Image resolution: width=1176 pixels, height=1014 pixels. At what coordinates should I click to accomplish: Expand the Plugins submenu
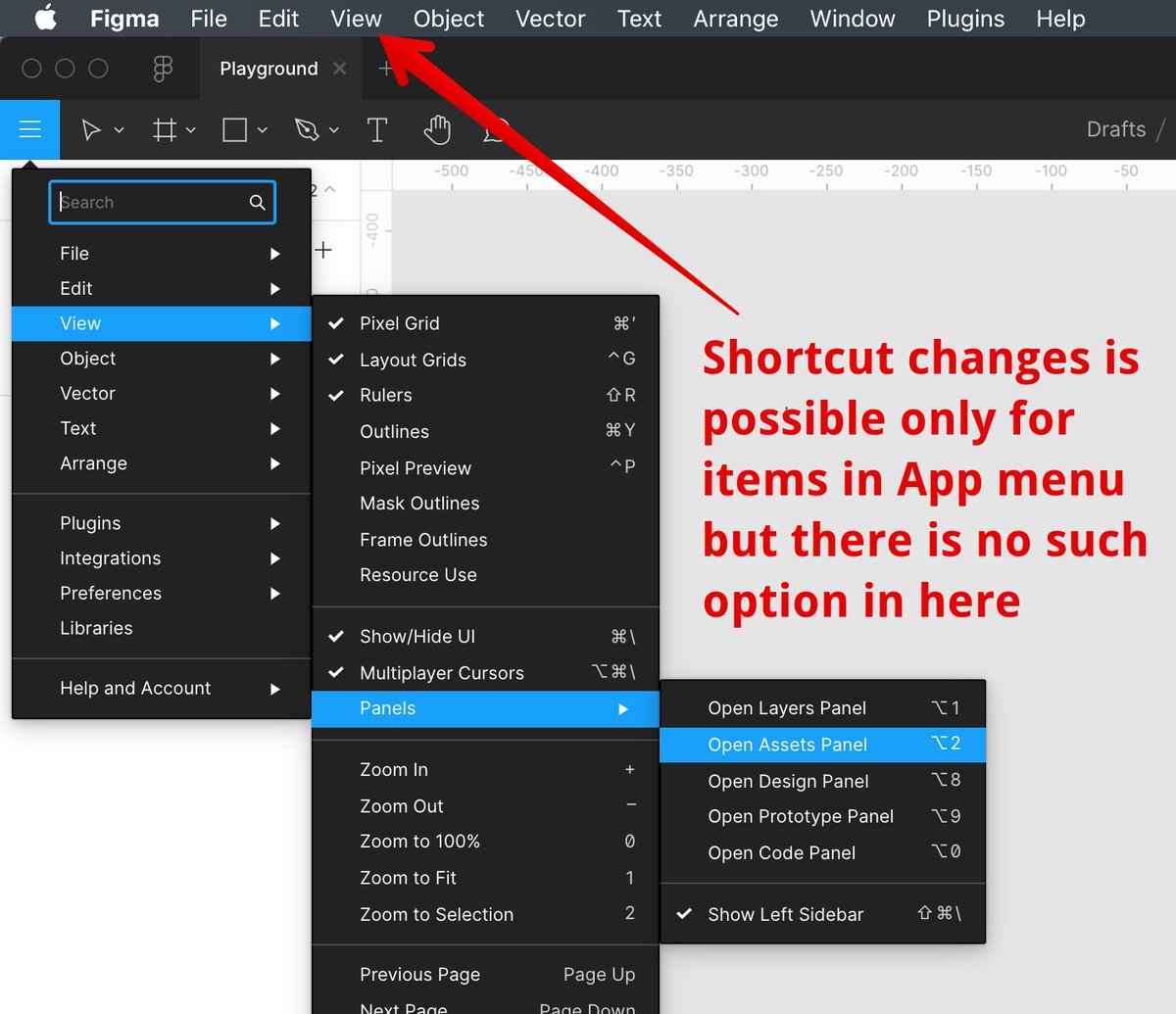coord(162,523)
